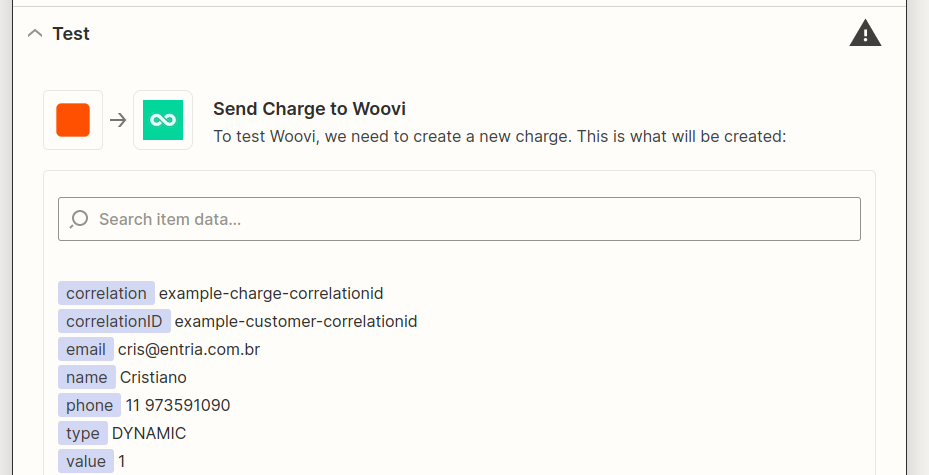Click the arrow between app icons
929x475 pixels.
click(118, 120)
